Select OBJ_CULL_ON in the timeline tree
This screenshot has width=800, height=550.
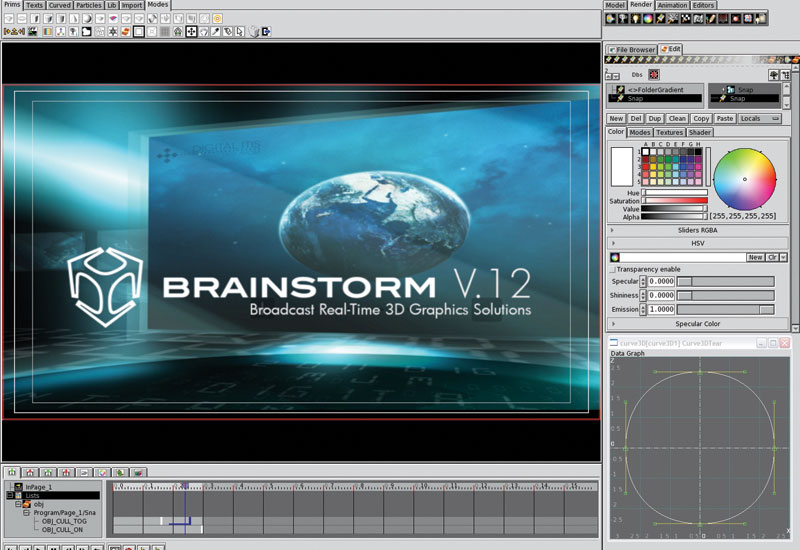point(62,530)
